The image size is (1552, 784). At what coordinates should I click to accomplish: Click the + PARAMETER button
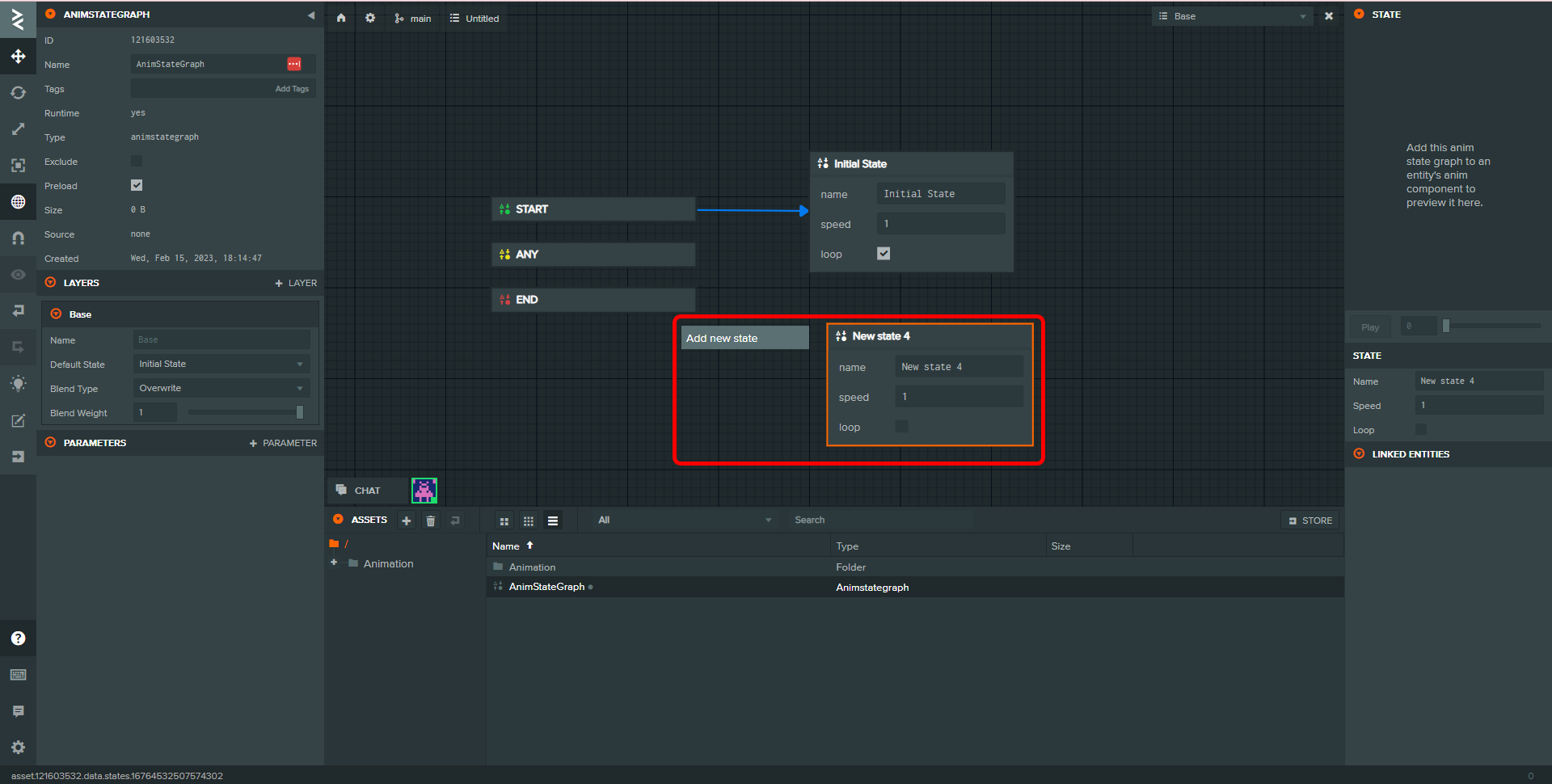coord(283,443)
